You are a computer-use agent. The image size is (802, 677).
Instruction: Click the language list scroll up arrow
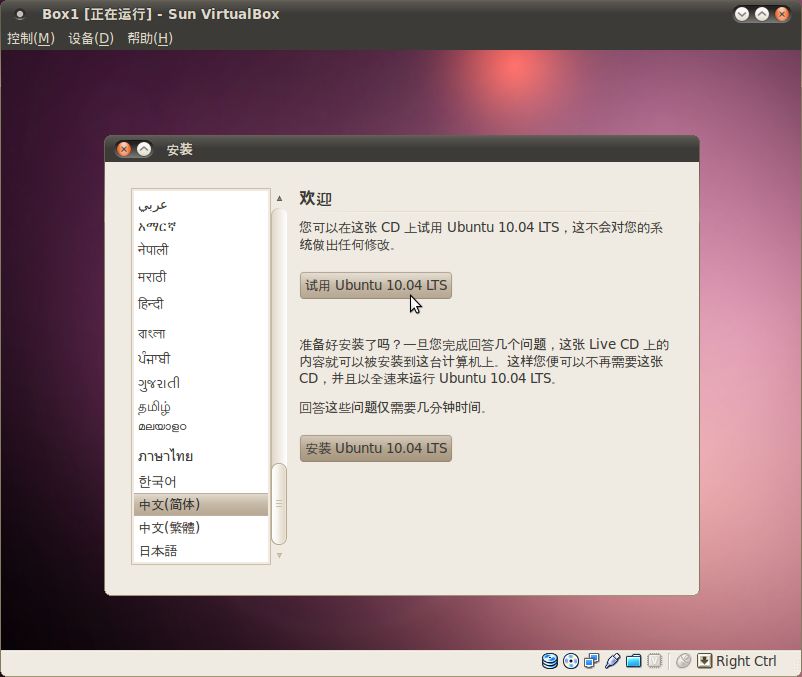point(279,198)
